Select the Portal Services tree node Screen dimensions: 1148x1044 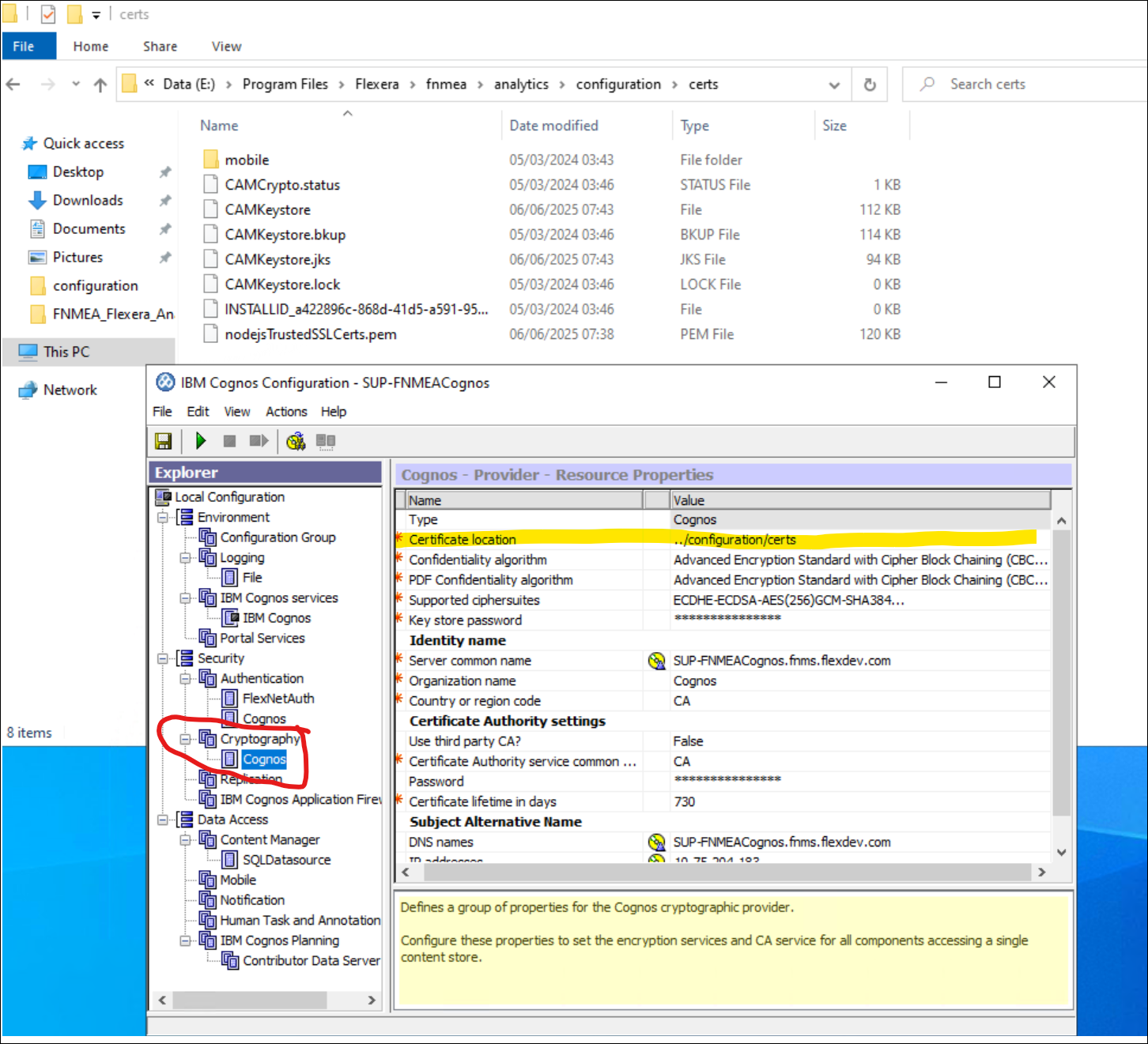click(x=262, y=639)
